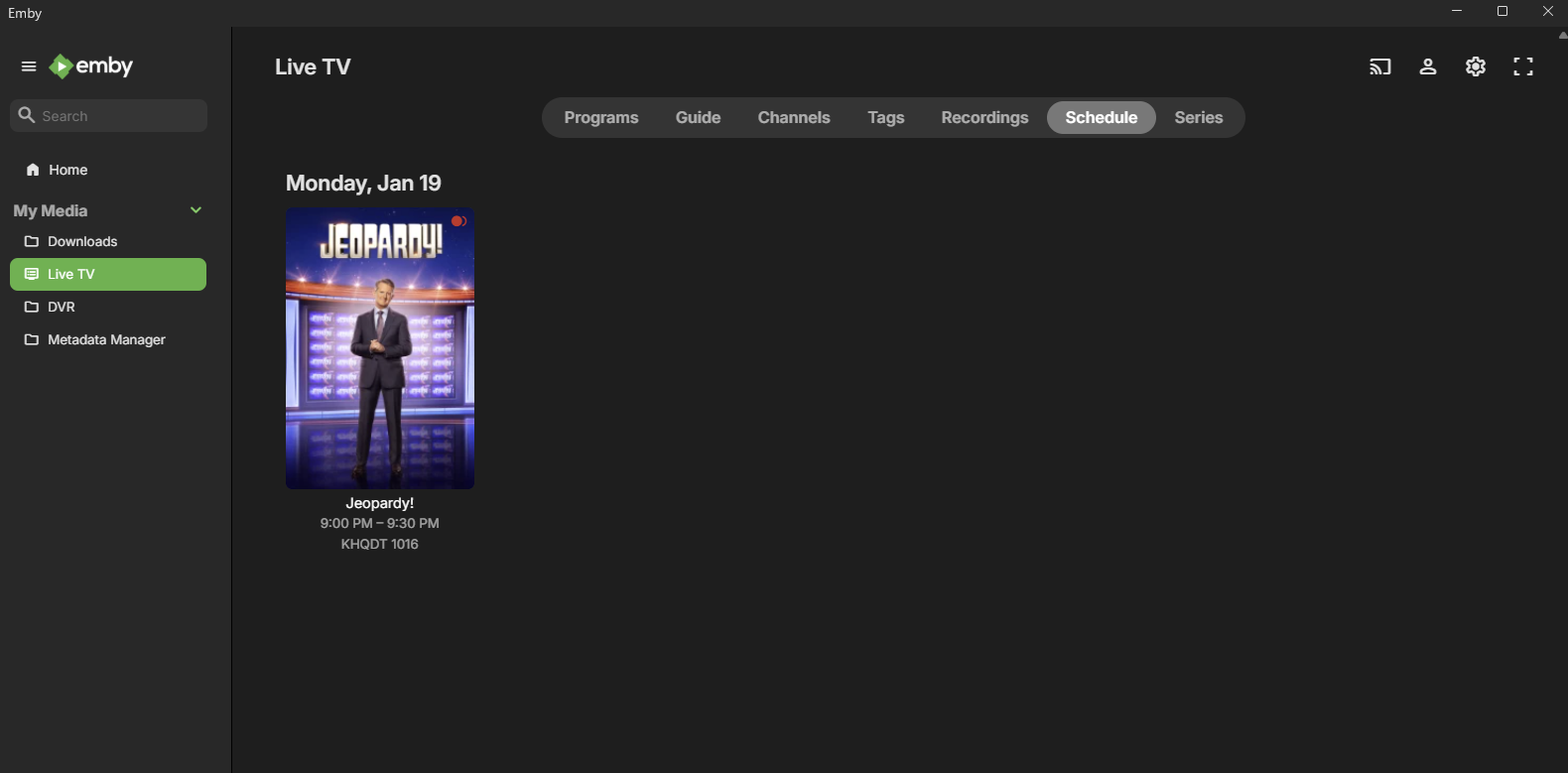
Task: Collapse the My Media section chevron
Action: (196, 210)
